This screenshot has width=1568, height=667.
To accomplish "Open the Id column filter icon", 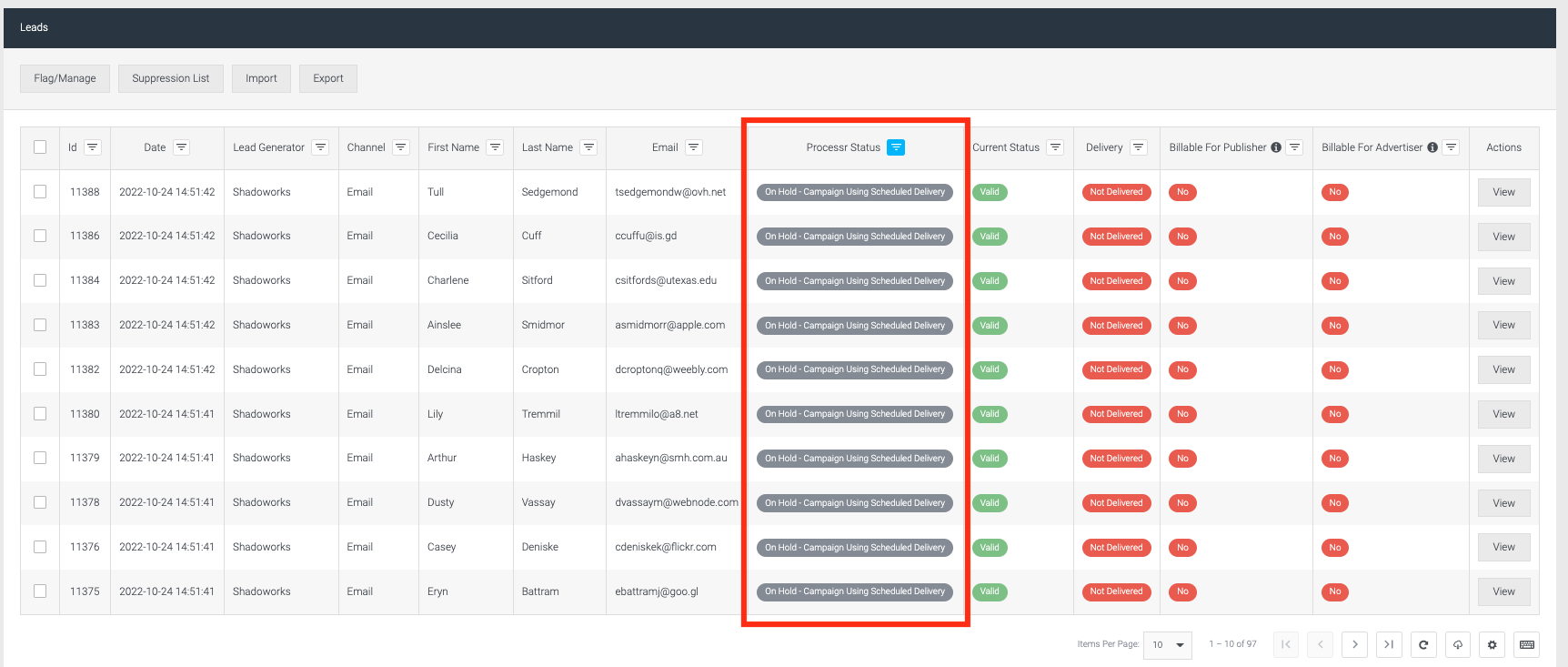I will pyautogui.click(x=93, y=147).
